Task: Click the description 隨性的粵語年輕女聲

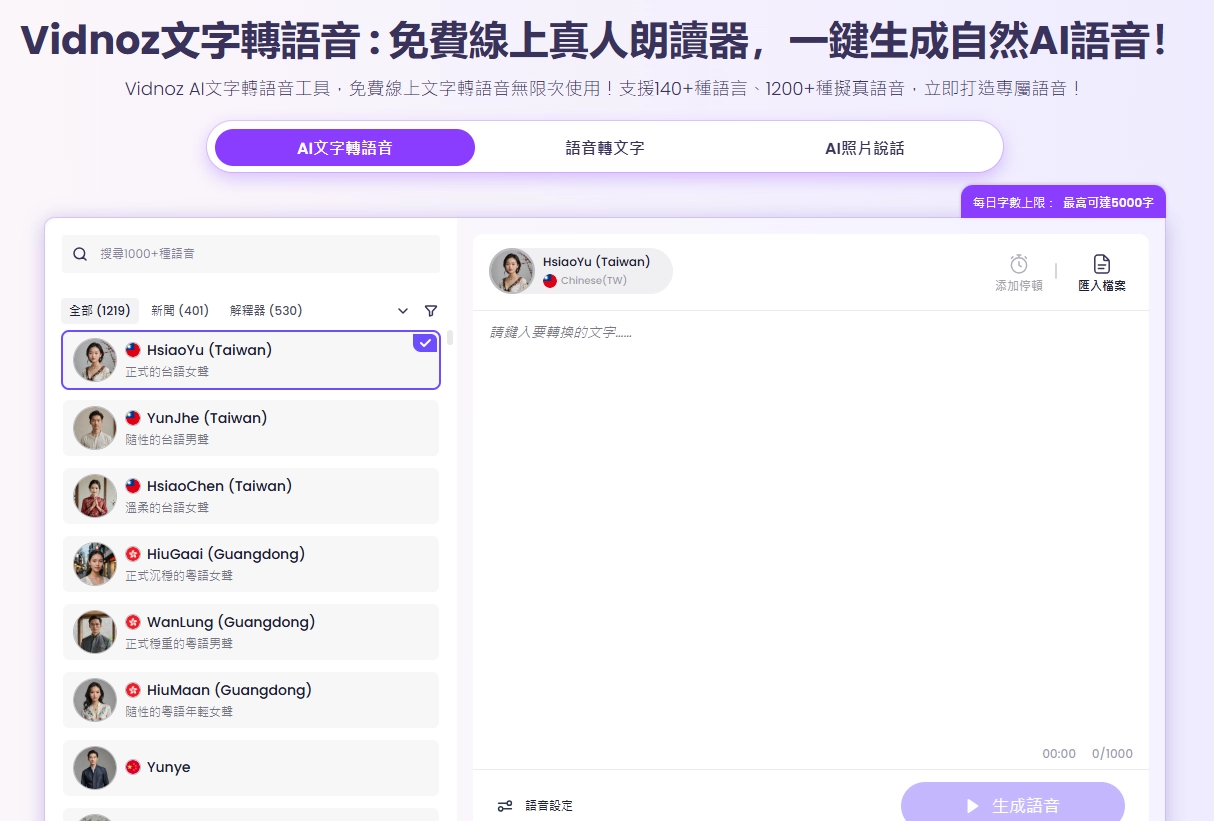Action: (179, 712)
